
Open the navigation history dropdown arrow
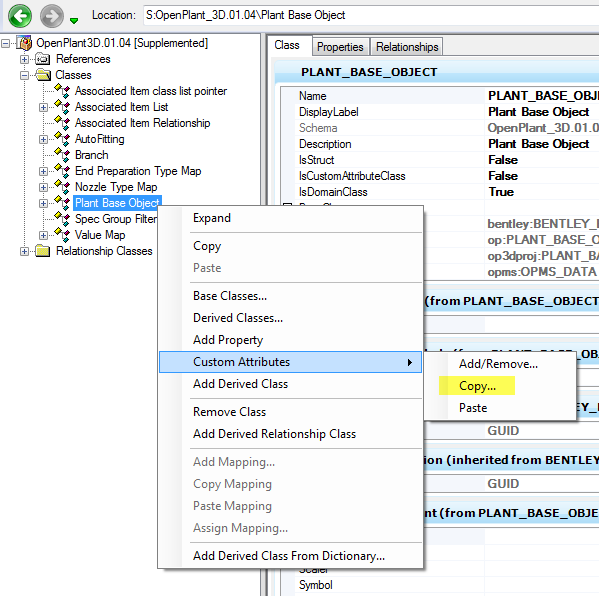pos(74,21)
